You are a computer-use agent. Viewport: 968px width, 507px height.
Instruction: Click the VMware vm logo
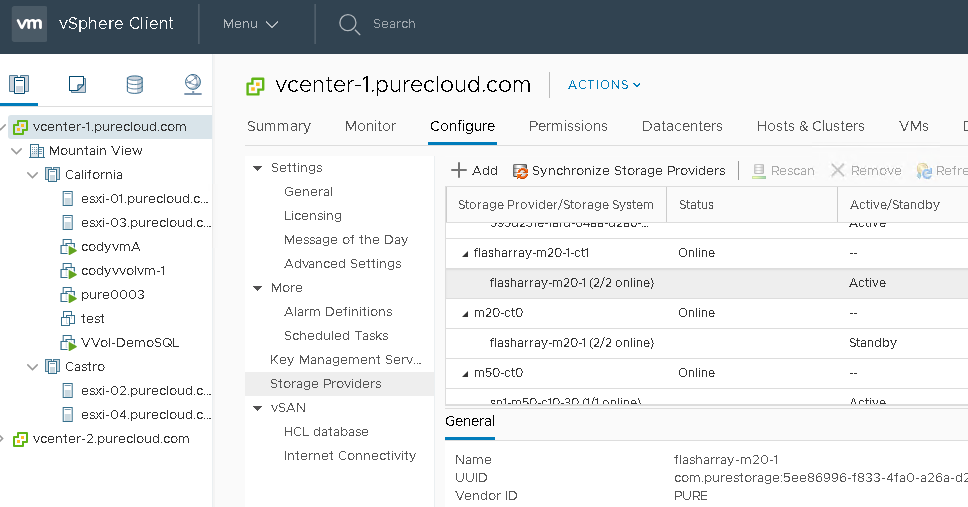29,24
